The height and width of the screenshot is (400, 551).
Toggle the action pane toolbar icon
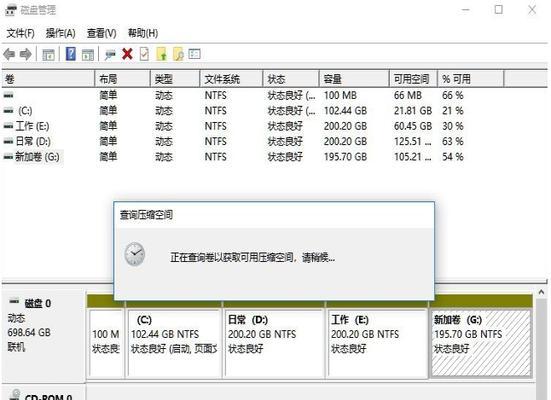pos(88,54)
